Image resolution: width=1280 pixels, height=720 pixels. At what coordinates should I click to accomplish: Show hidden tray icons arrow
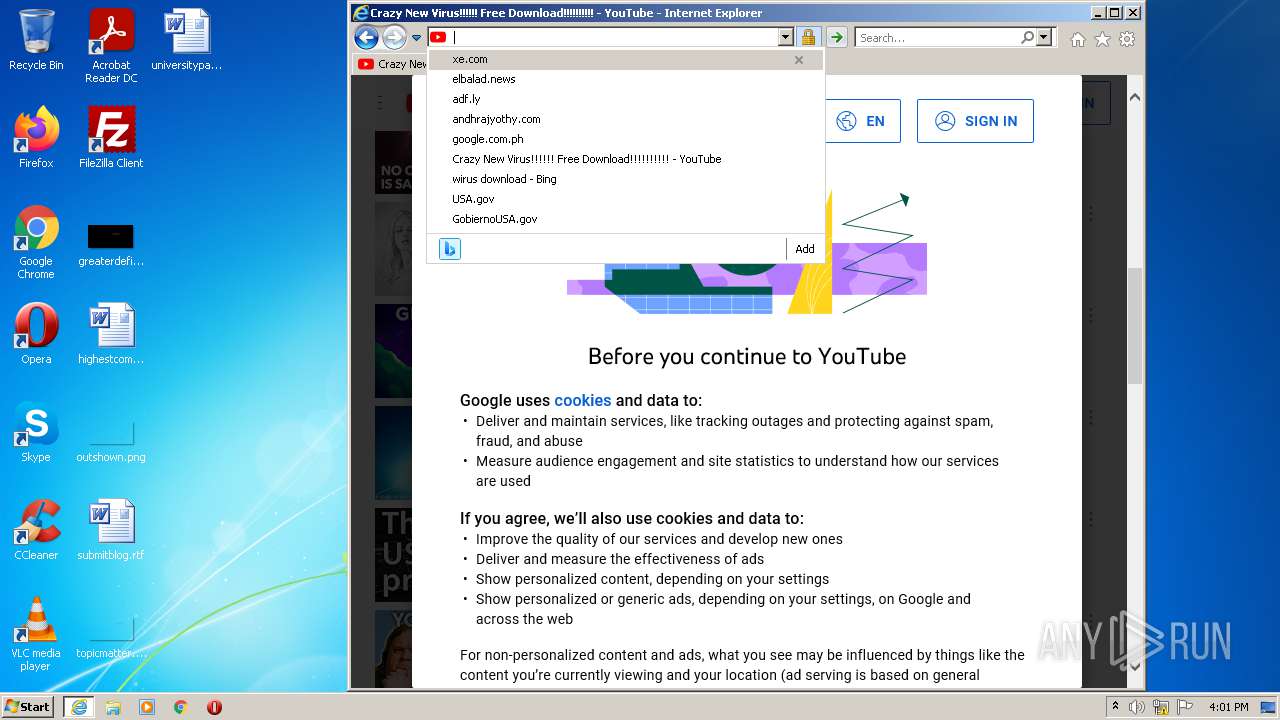pyautogui.click(x=1115, y=707)
